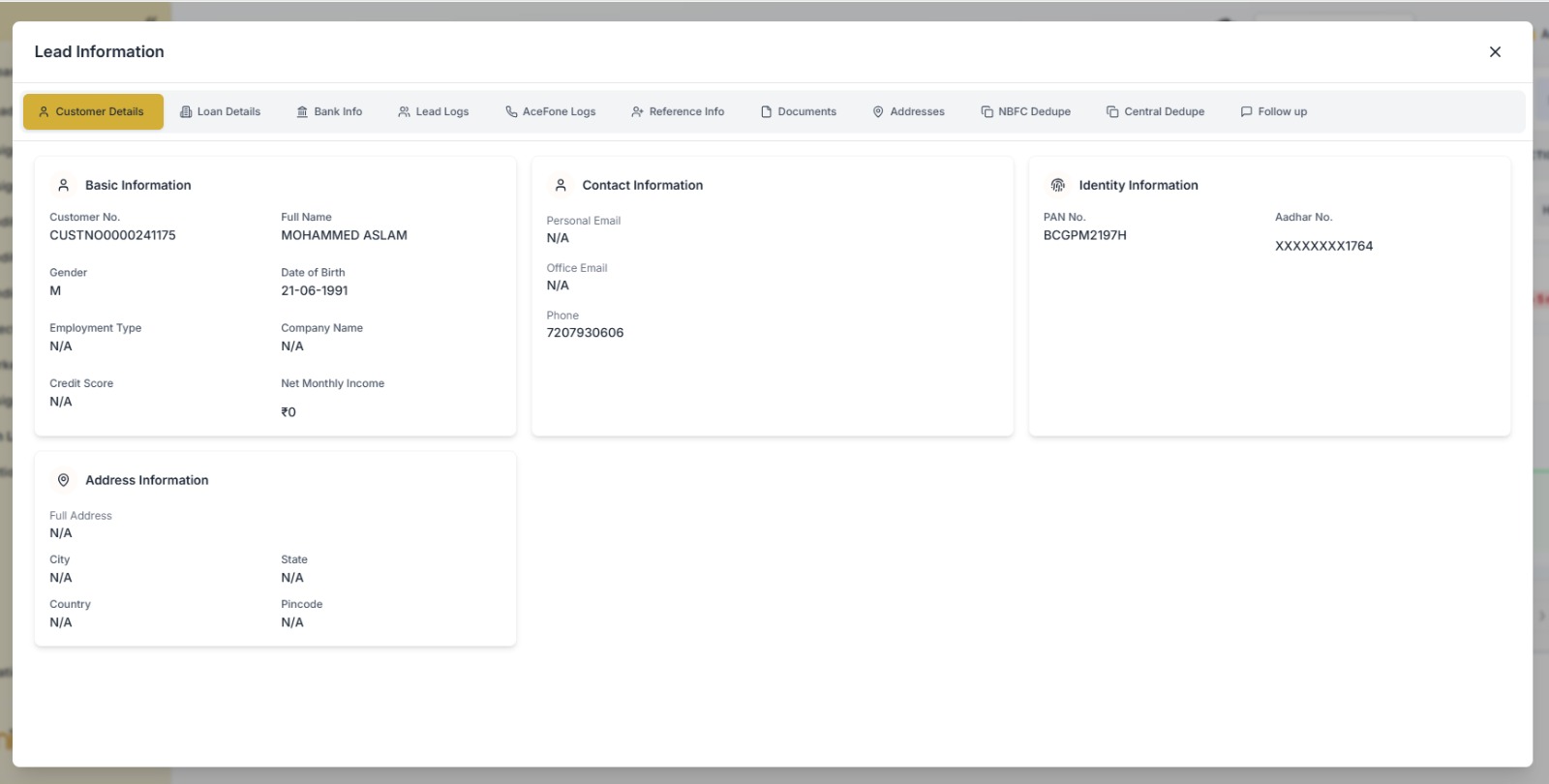Click the Company Name N/A value
1549x784 pixels.
[292, 347]
